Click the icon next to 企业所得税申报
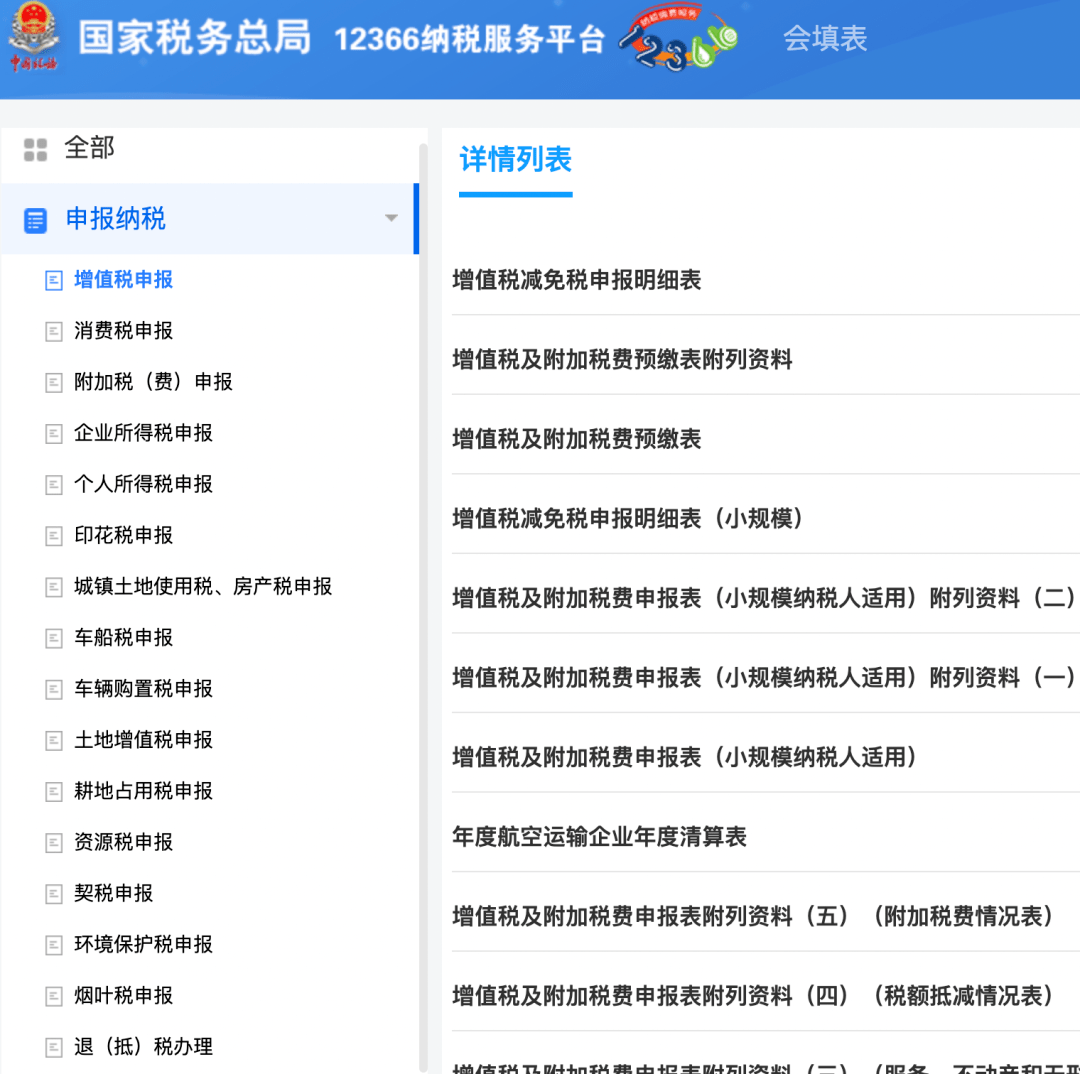Viewport: 1080px width, 1074px height. [x=54, y=433]
